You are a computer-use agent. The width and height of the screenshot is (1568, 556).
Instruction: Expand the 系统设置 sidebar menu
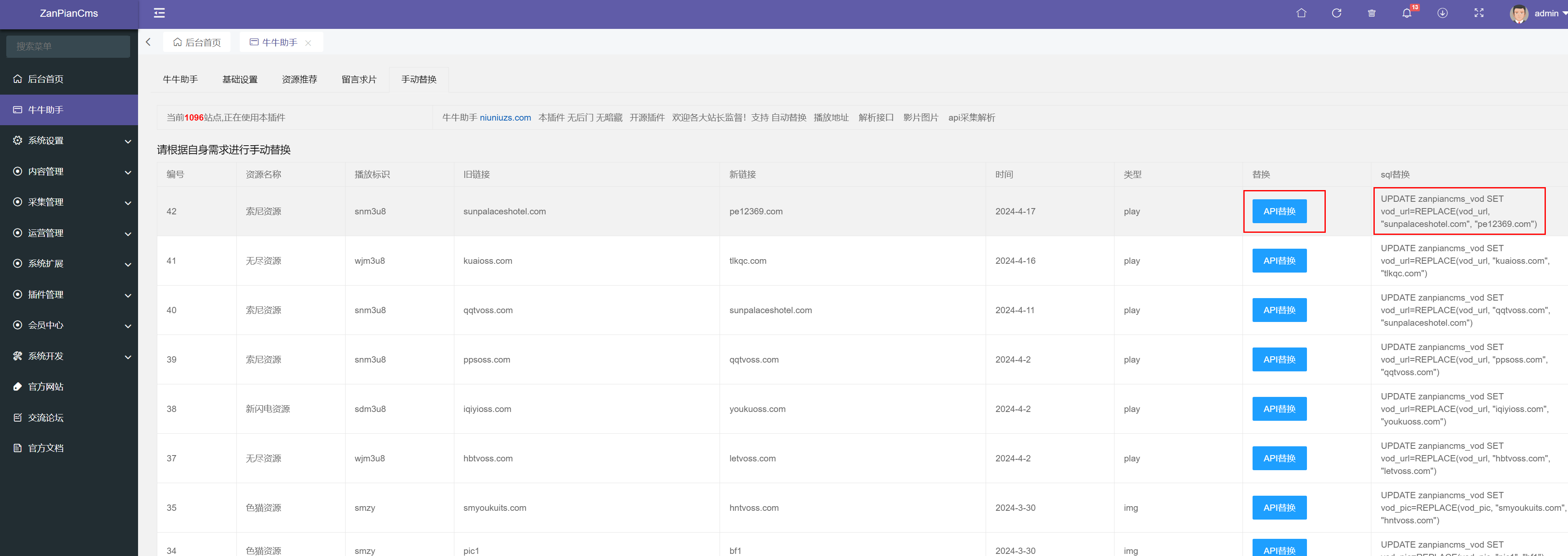point(69,141)
